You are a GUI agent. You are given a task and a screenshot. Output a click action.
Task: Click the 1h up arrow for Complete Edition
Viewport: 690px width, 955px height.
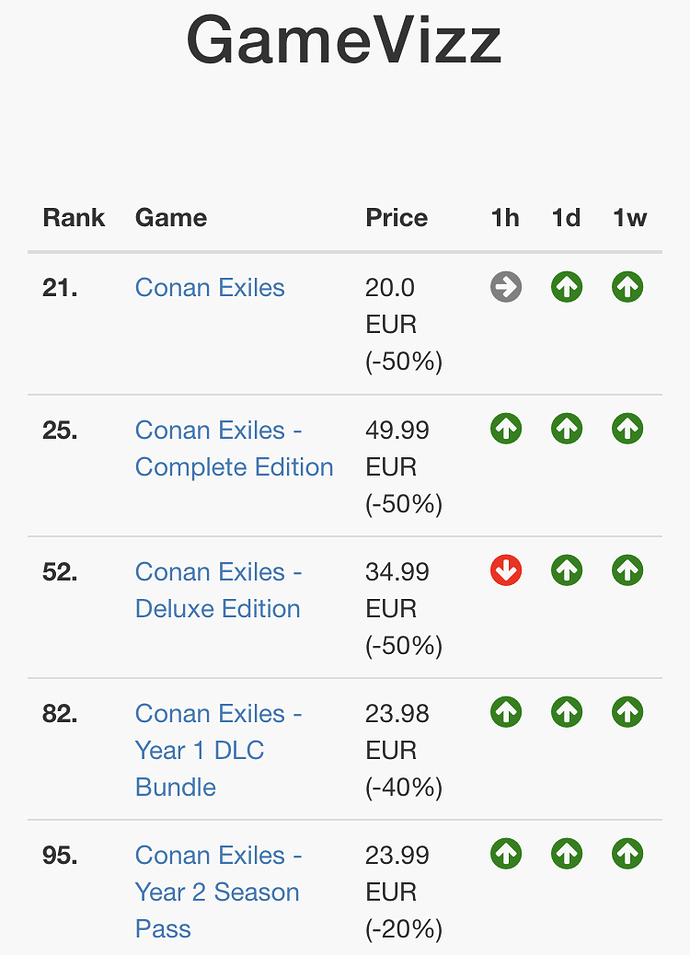pyautogui.click(x=506, y=430)
